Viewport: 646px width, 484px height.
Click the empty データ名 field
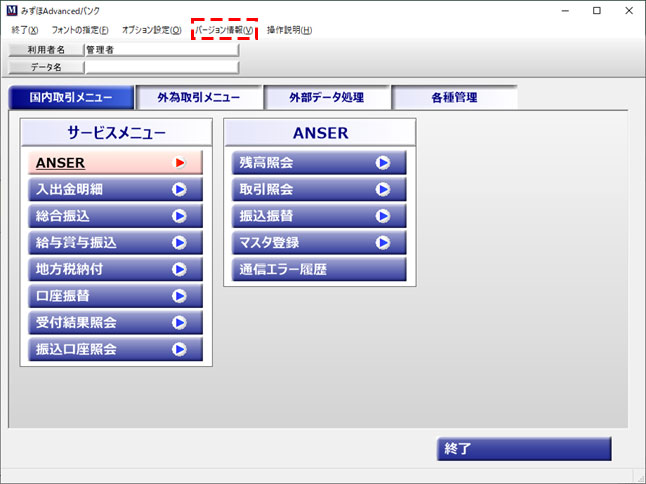[162, 67]
